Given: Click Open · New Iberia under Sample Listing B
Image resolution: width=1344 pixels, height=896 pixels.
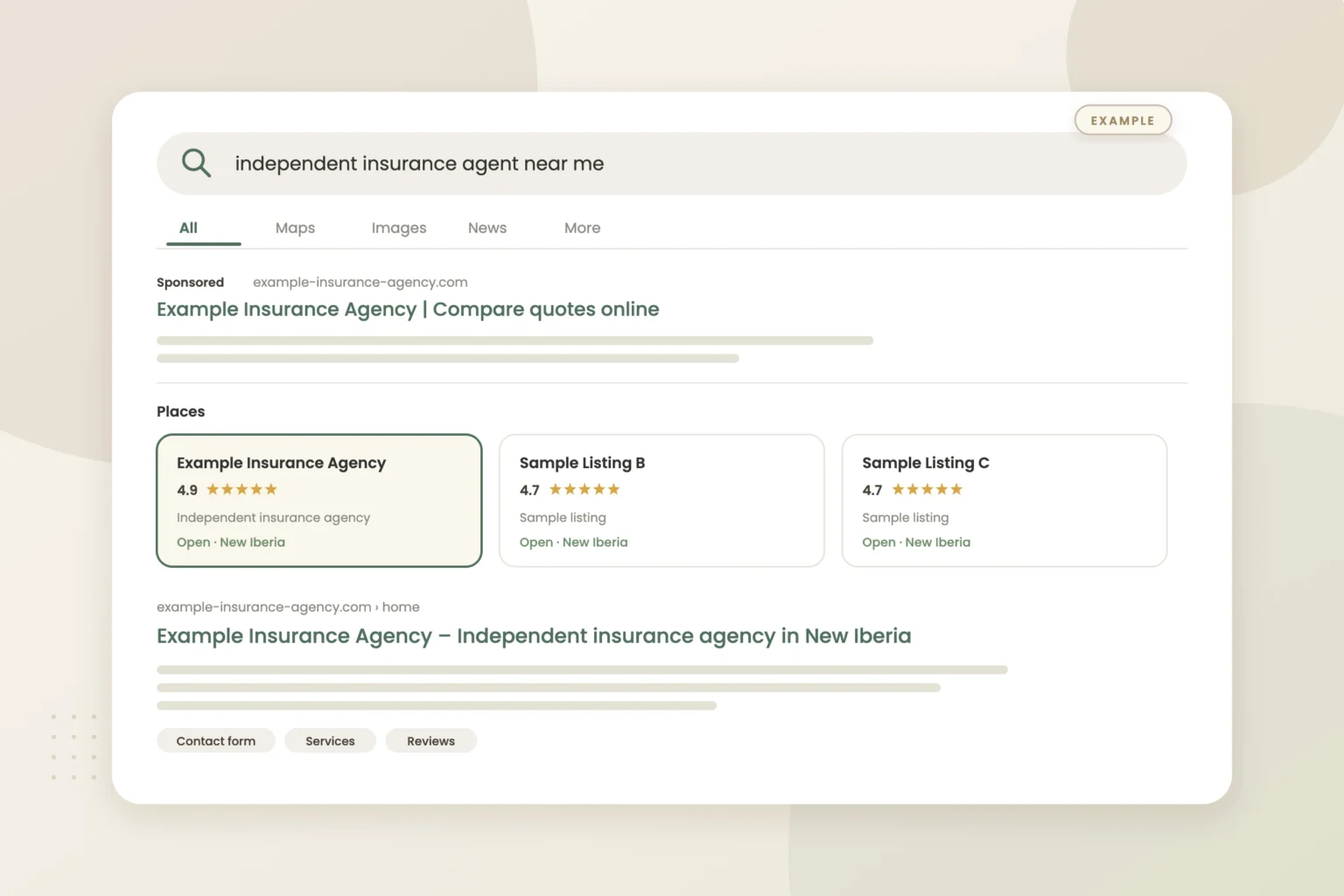Looking at the screenshot, I should pos(574,542).
